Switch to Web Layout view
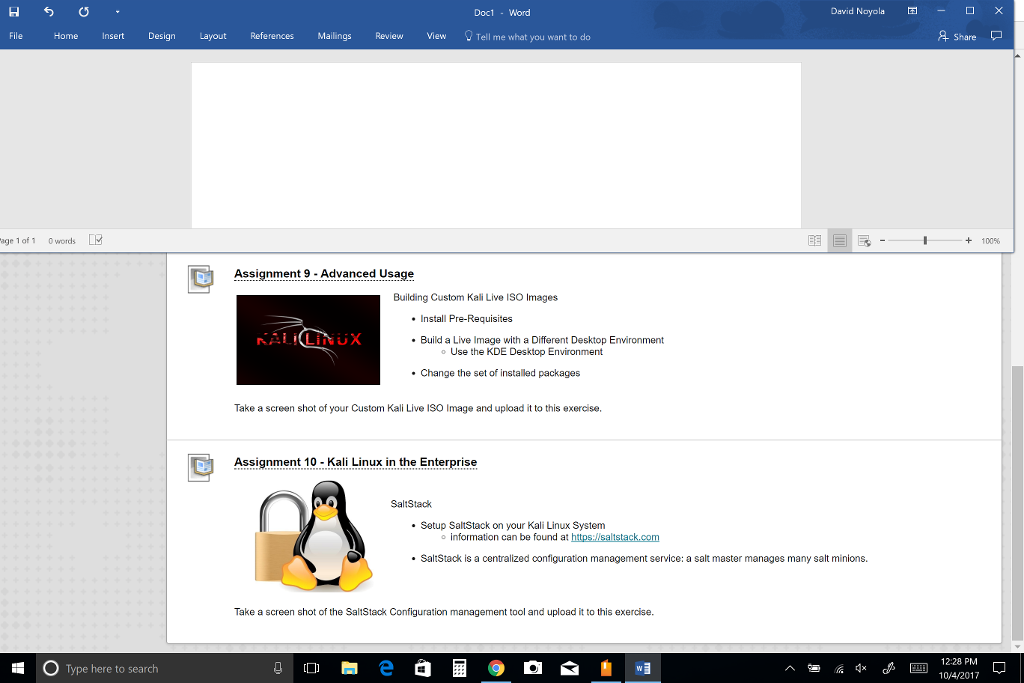The height and width of the screenshot is (683, 1024). 865,240
